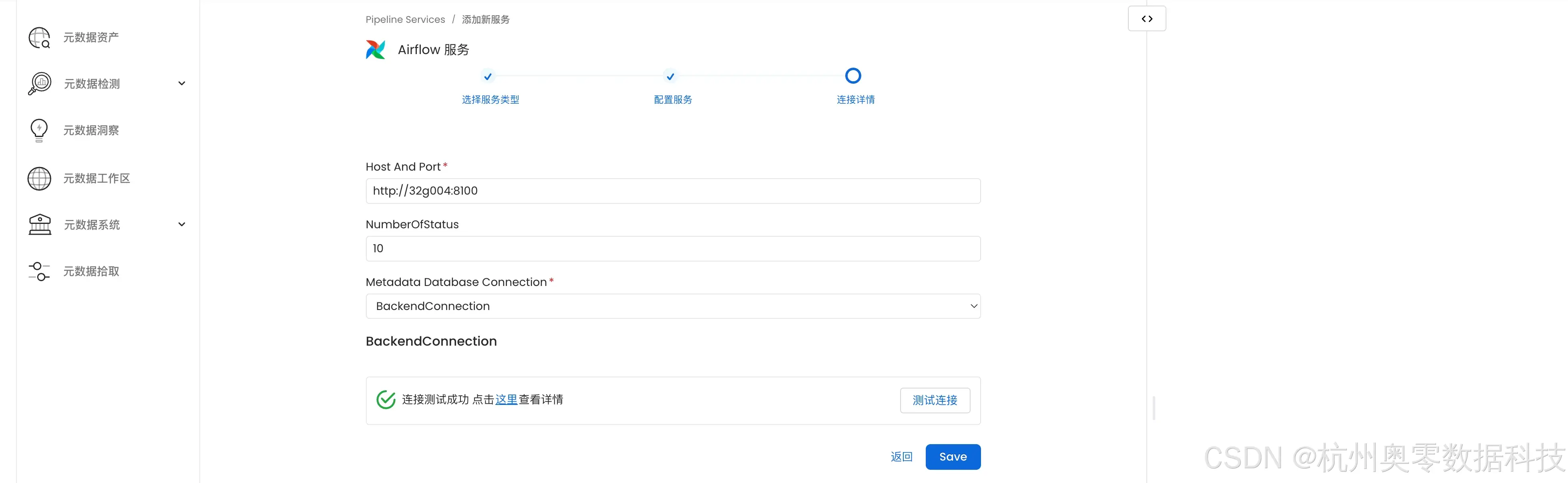The width and height of the screenshot is (1568, 483).
Task: Select the 元数据洞察 lightbulb icon
Action: click(39, 130)
